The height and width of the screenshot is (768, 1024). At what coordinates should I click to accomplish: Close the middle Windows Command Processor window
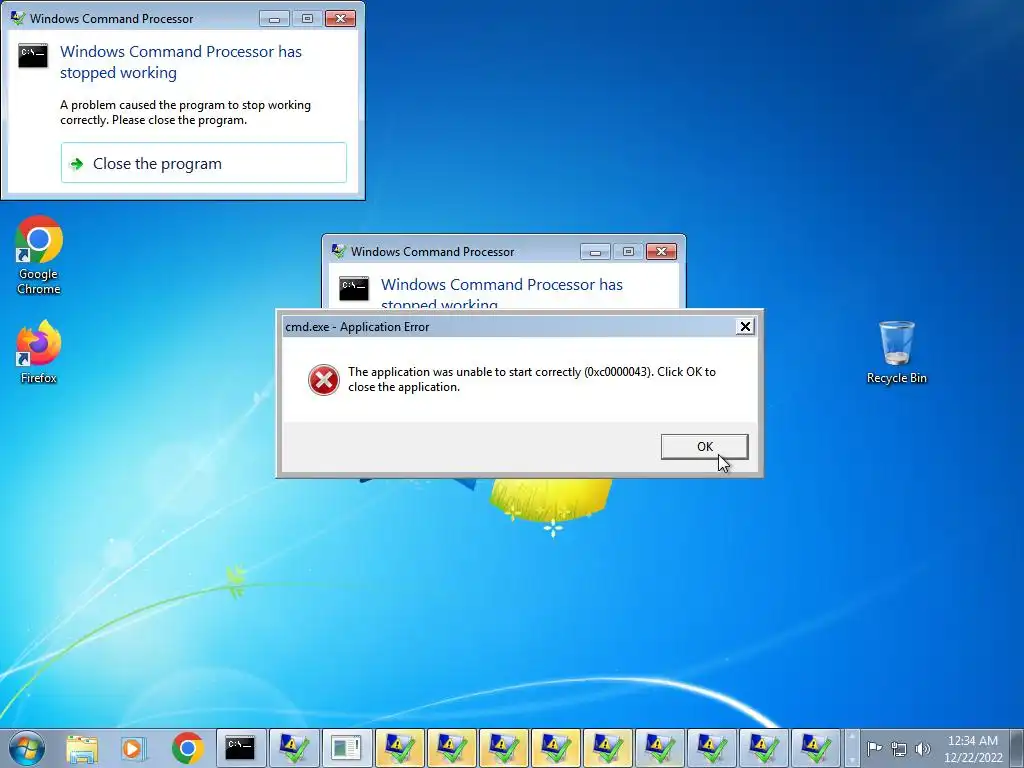[x=661, y=252]
